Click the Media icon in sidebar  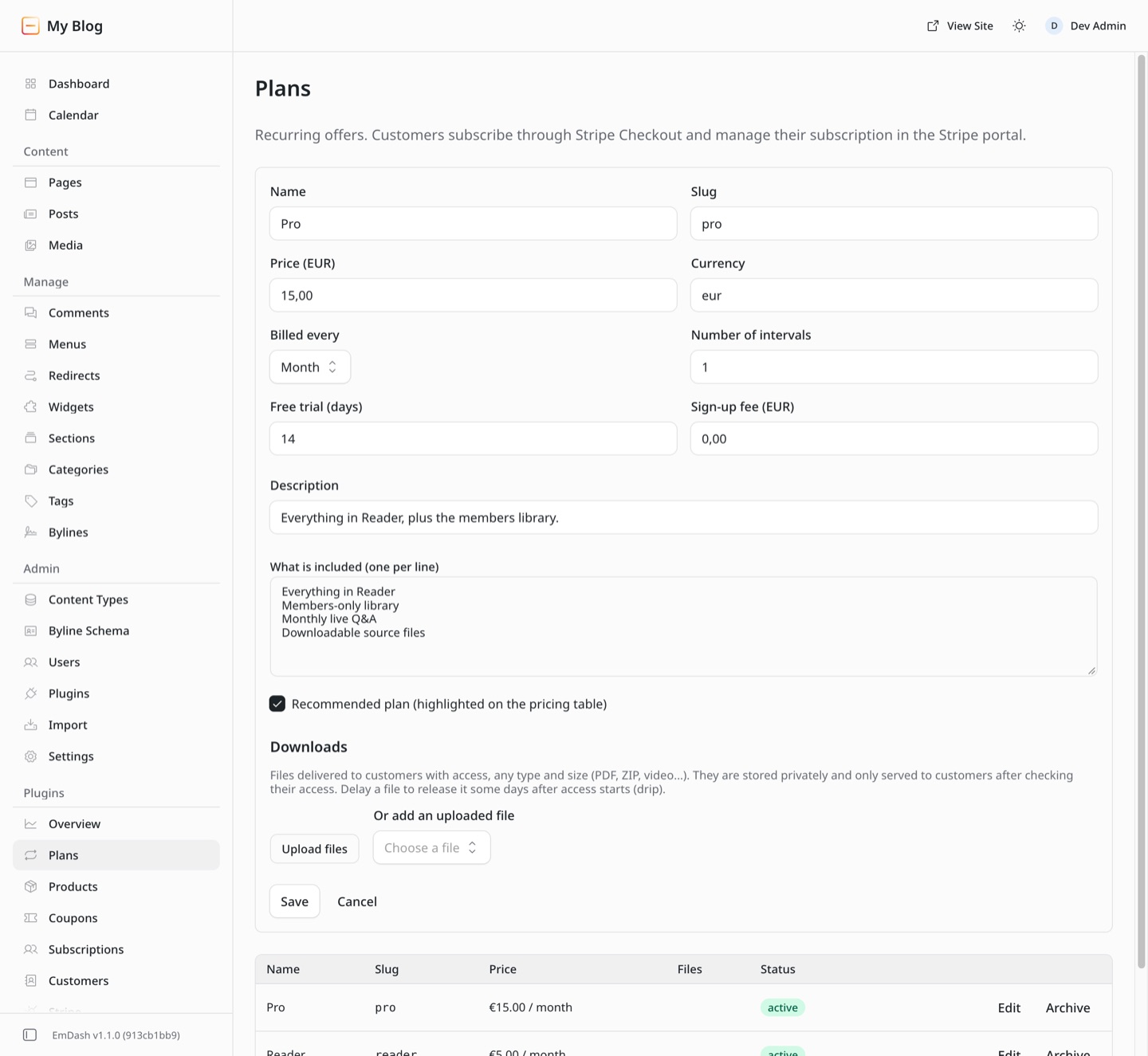31,245
